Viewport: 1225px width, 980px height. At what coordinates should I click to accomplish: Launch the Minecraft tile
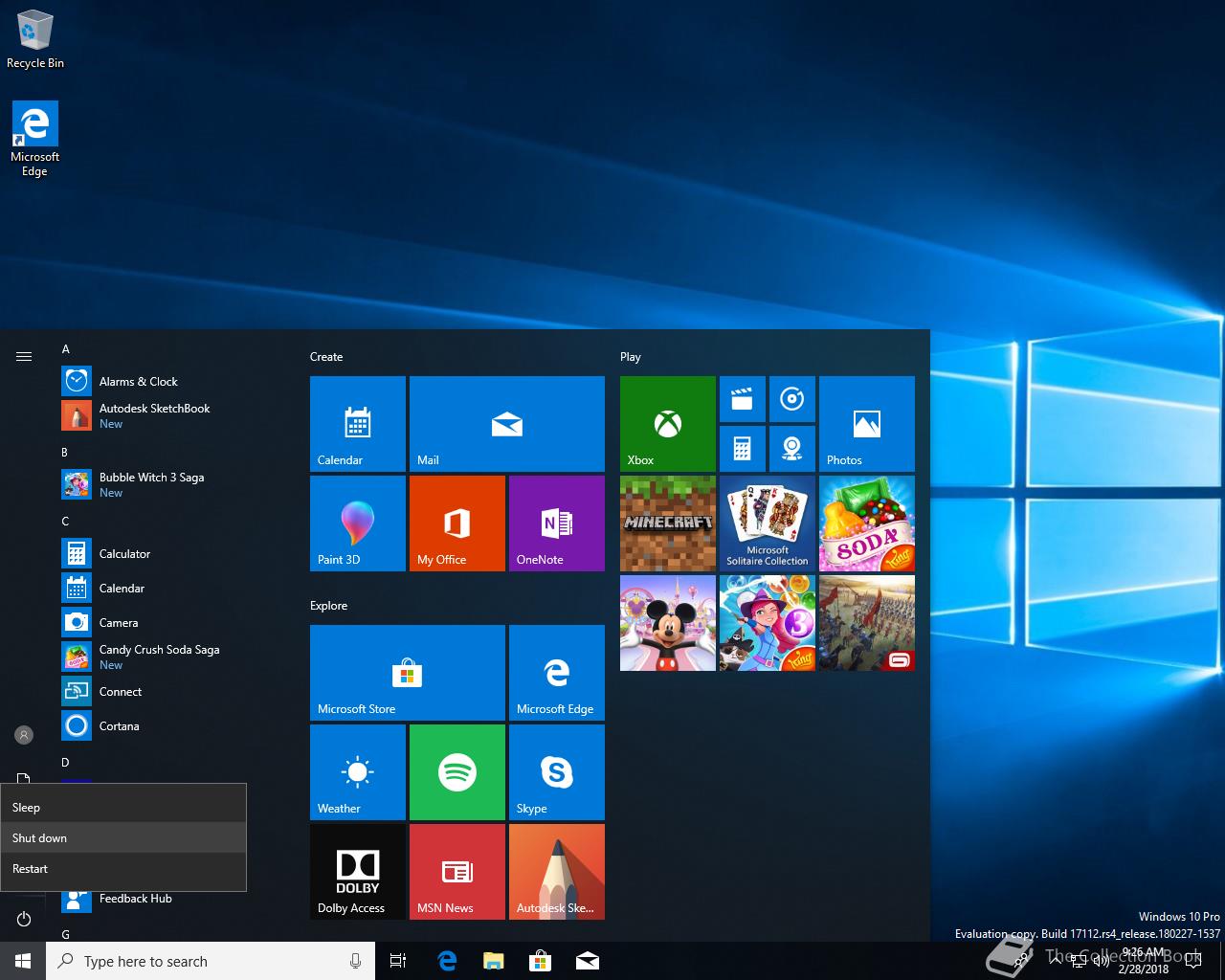pyautogui.click(x=668, y=523)
